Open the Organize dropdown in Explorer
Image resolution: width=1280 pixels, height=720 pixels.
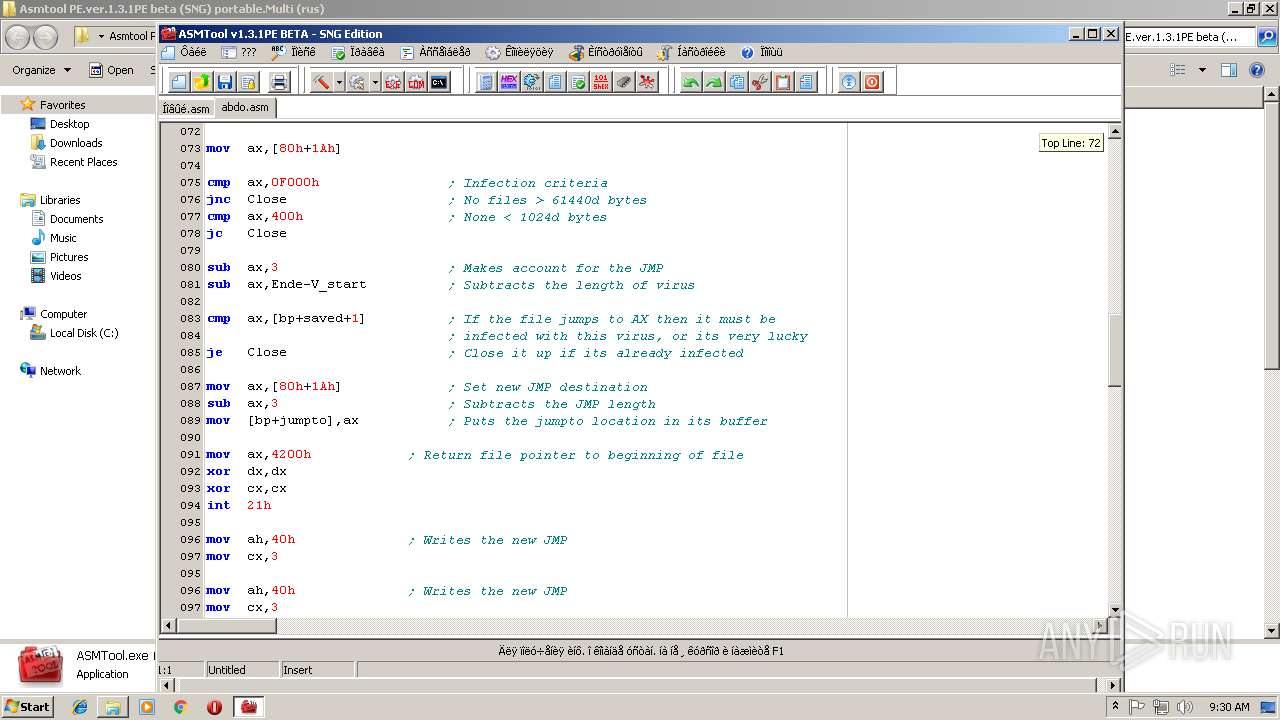coord(42,70)
